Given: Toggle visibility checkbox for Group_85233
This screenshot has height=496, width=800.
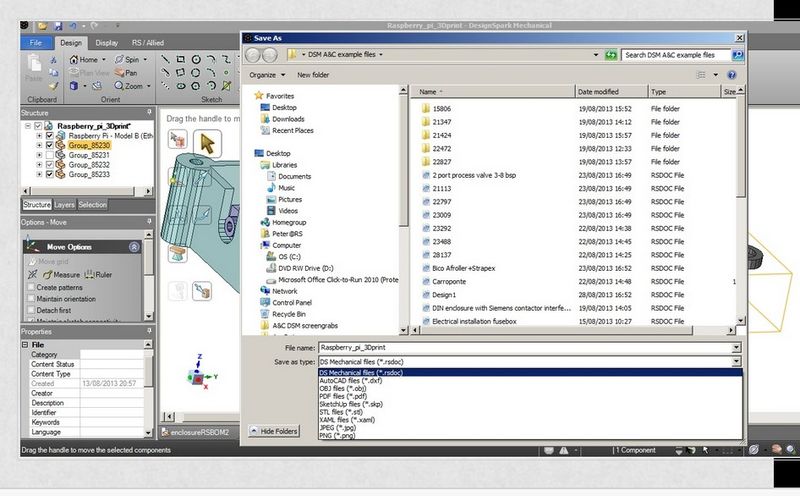Looking at the screenshot, I should pyautogui.click(x=49, y=175).
